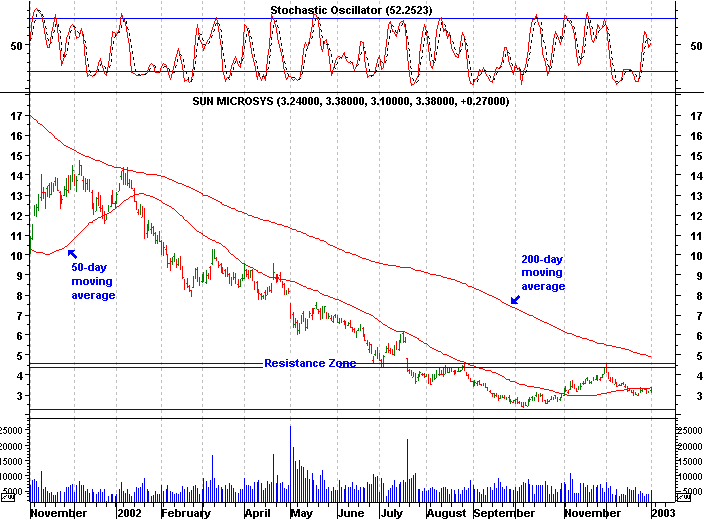Click value 10 on right price axis
Viewport: 705px width, 519px height.
click(696, 256)
